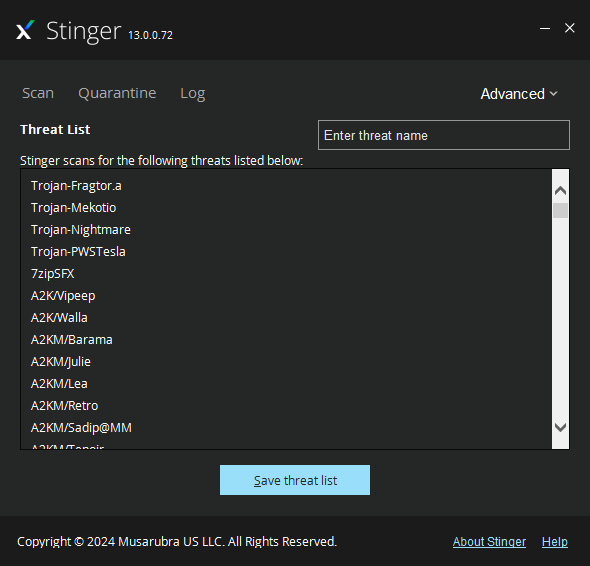
Task: Grab the threat list scrollbar thumb
Action: (560, 210)
